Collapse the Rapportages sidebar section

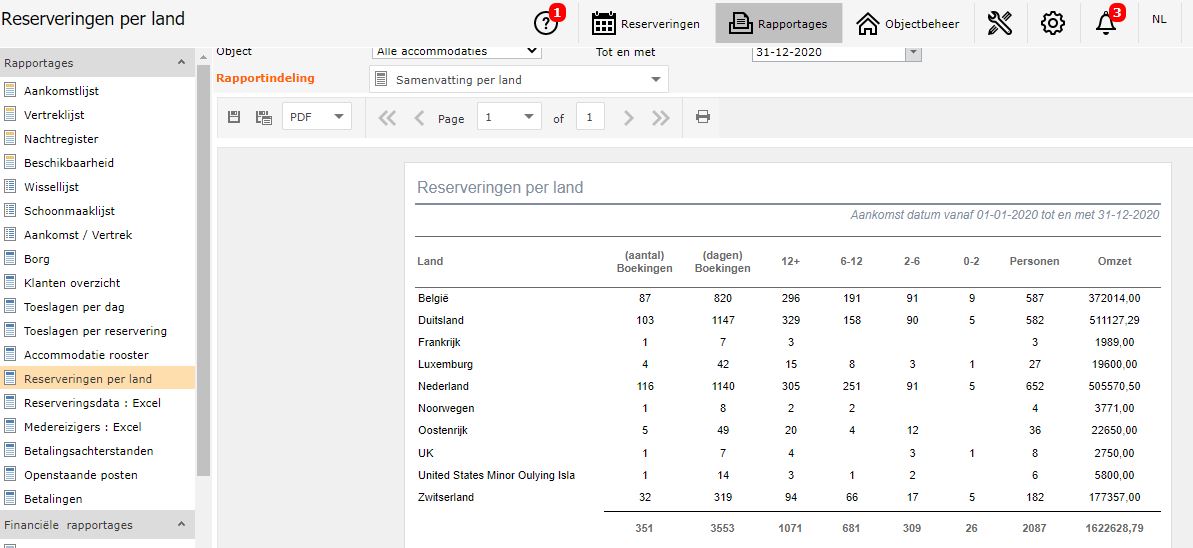coord(181,62)
